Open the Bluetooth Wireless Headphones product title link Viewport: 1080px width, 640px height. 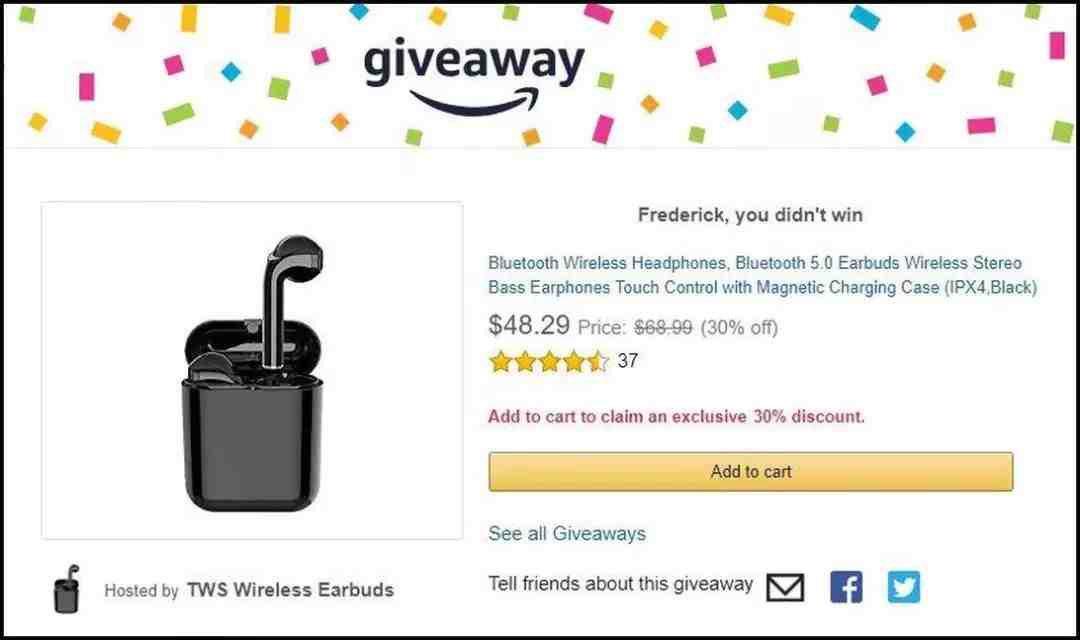[x=762, y=275]
